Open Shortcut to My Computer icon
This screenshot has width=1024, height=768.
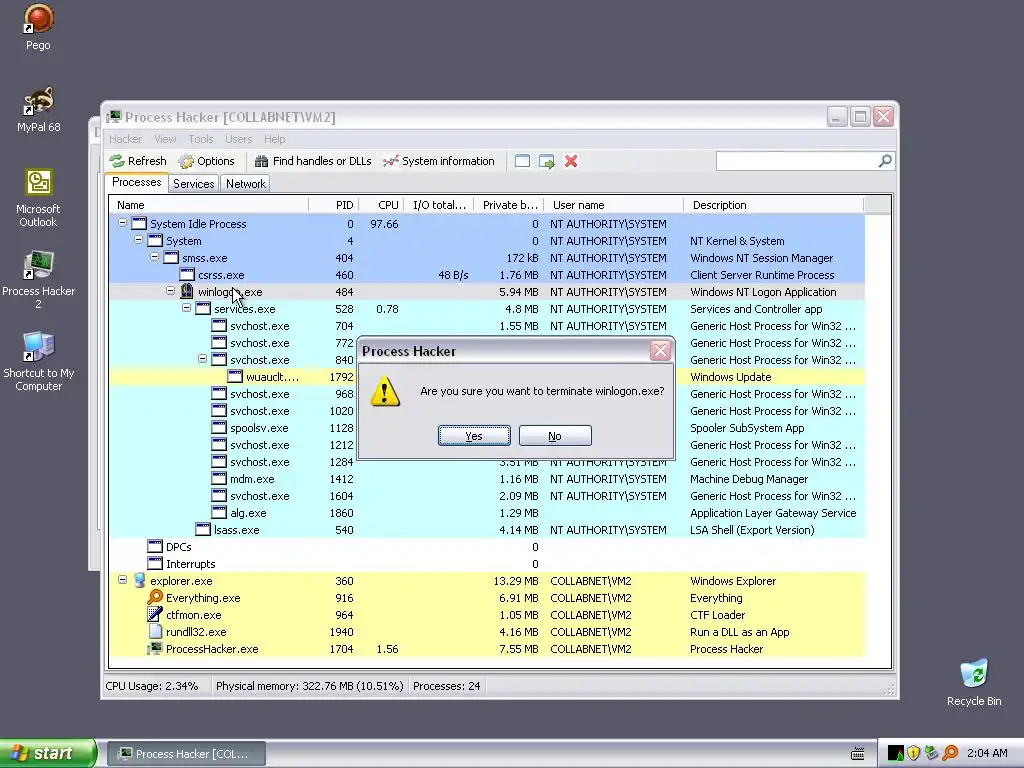pos(39,362)
